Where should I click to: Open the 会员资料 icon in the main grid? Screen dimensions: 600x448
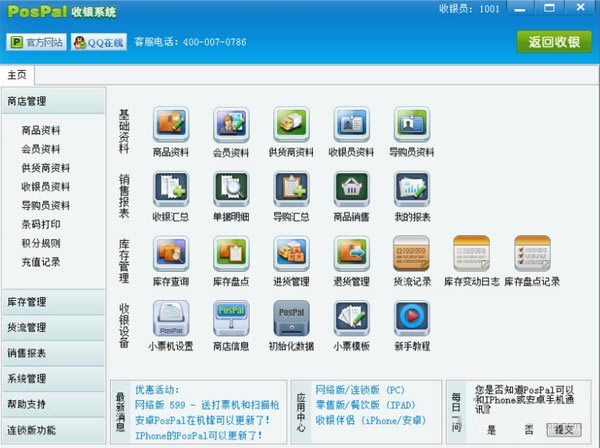point(230,127)
